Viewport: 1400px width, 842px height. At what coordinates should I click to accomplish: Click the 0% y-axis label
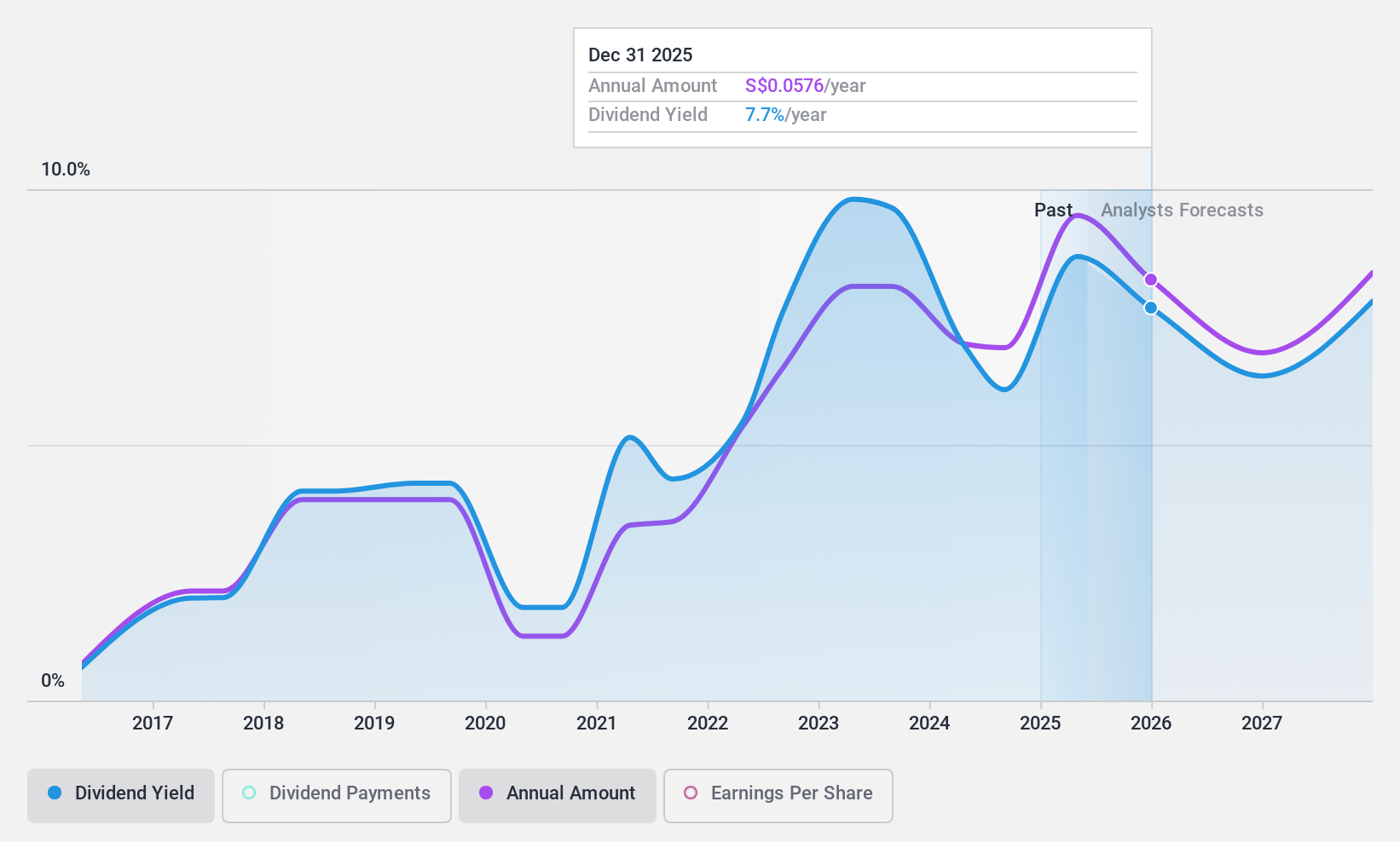click(53, 681)
